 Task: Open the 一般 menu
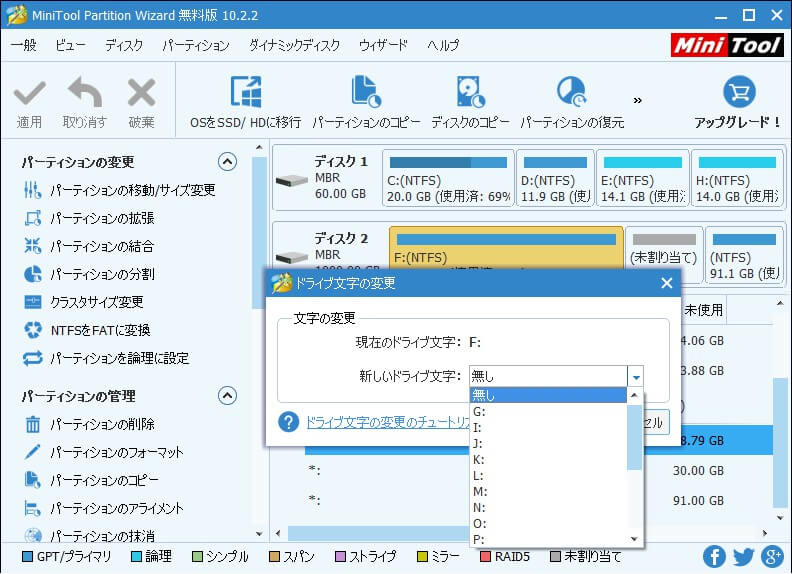24,45
